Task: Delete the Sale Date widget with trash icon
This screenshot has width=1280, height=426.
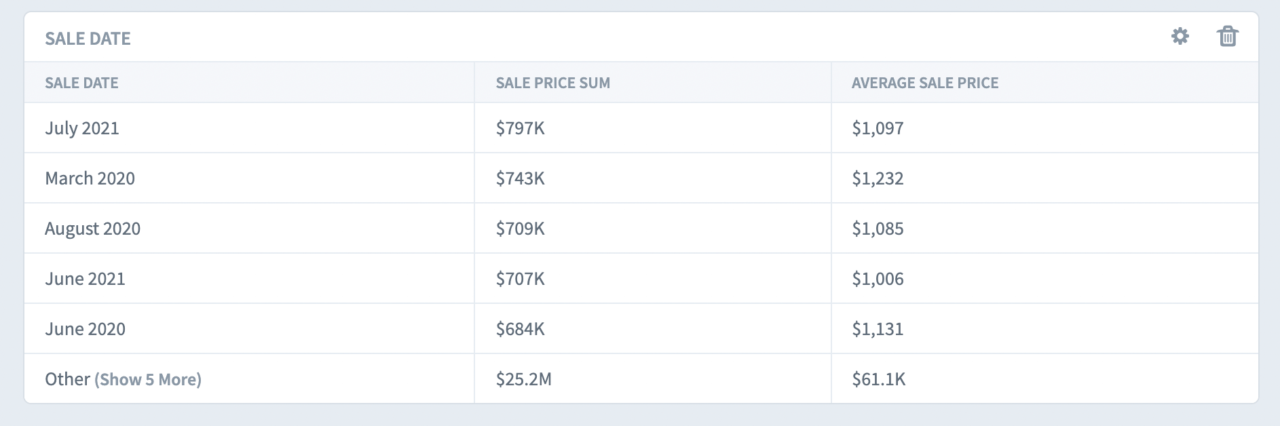Action: tap(1227, 37)
